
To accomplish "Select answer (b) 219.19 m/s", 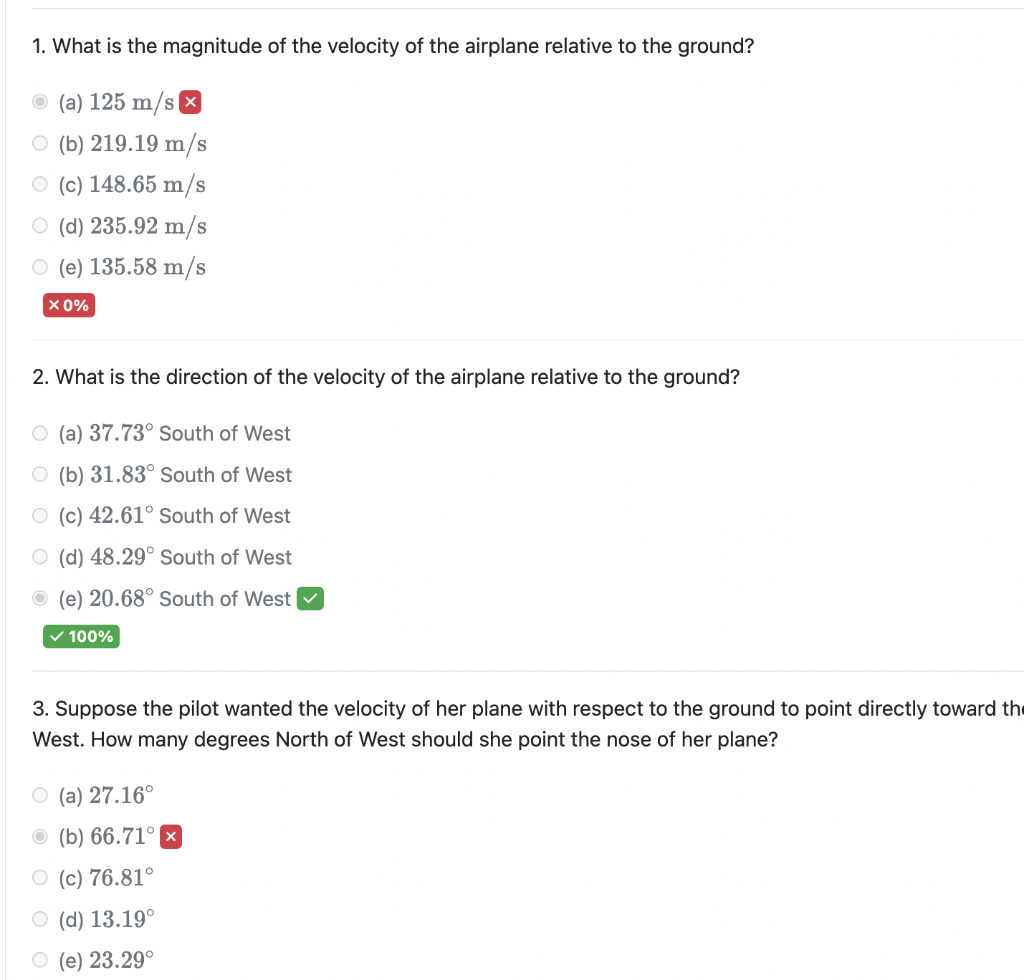I will point(40,142).
